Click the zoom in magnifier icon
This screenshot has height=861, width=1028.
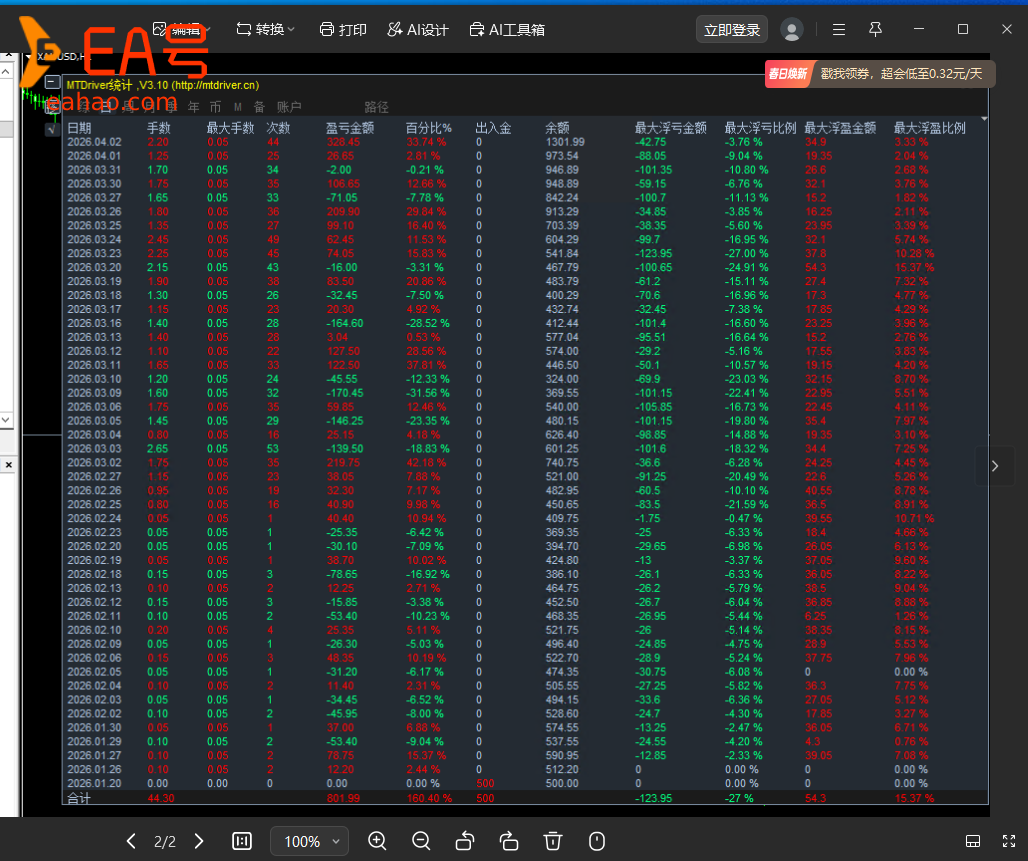[377, 841]
